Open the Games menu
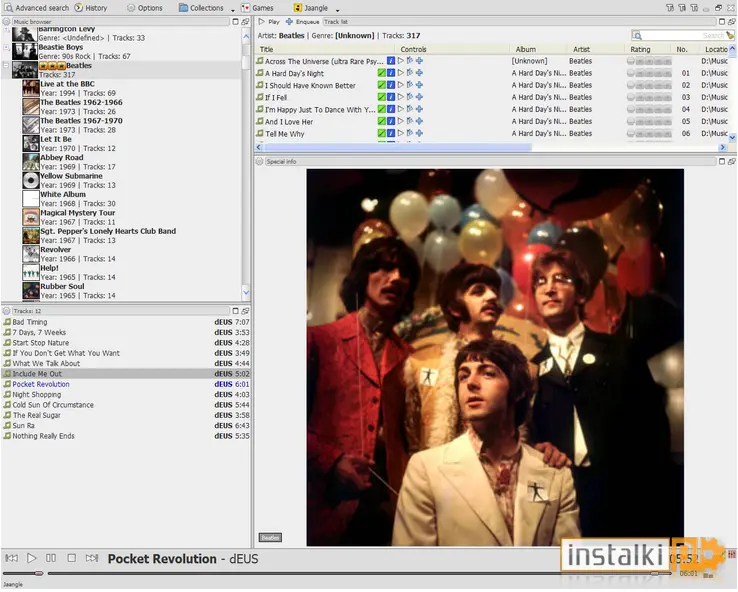Screen dimensions: 738x592 (257, 8)
